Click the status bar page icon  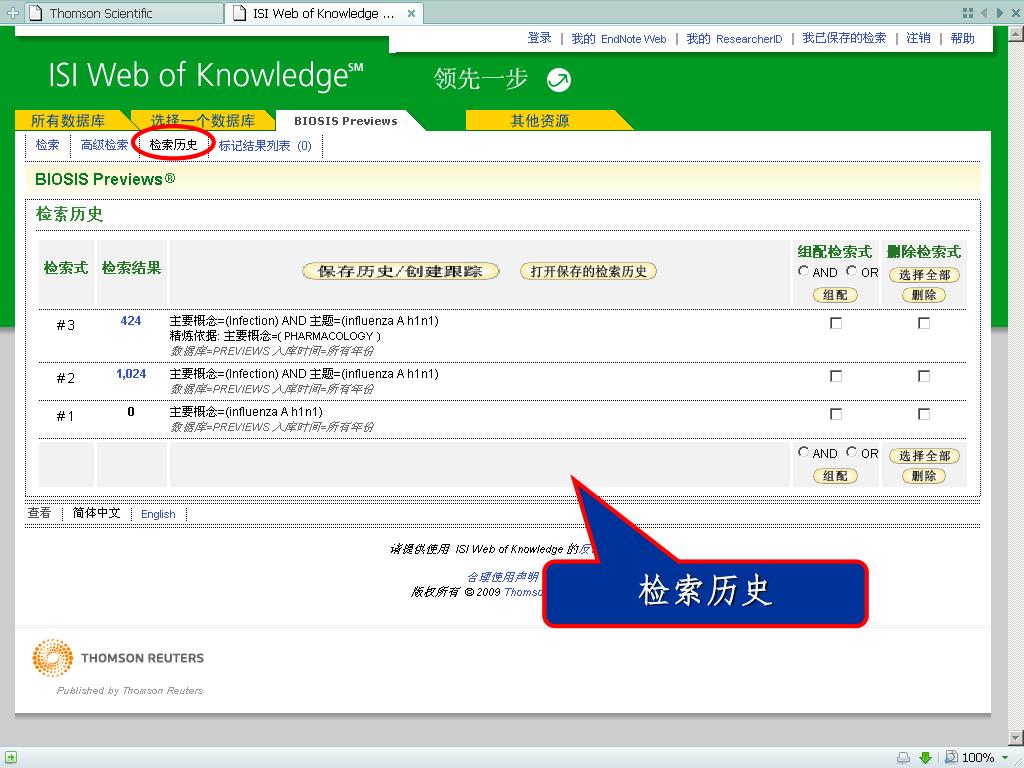coord(12,758)
